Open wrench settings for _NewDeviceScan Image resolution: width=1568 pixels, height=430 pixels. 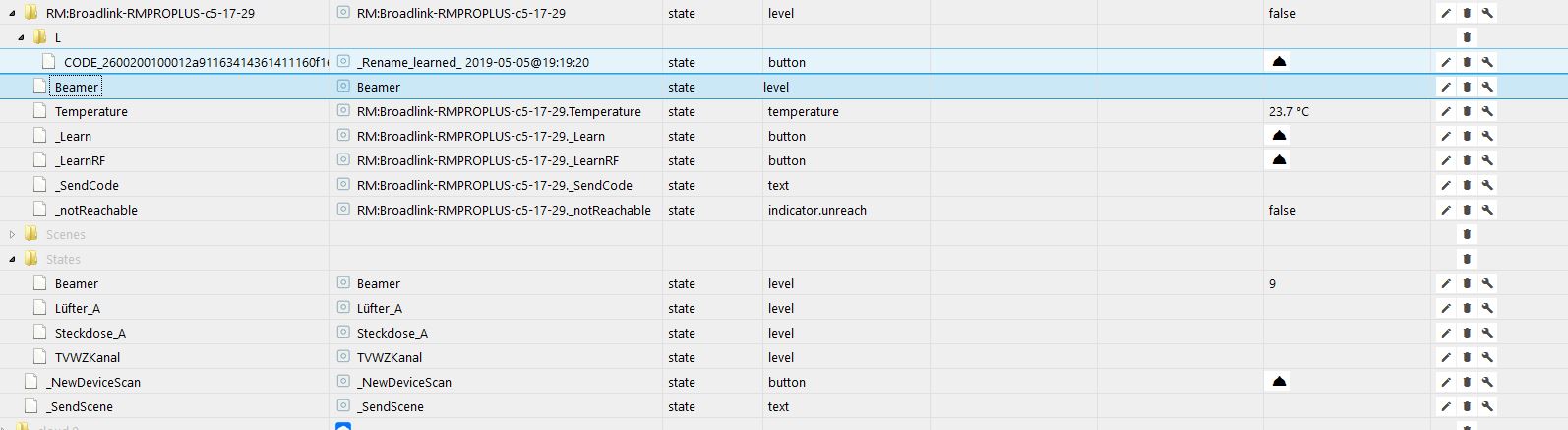[1487, 382]
